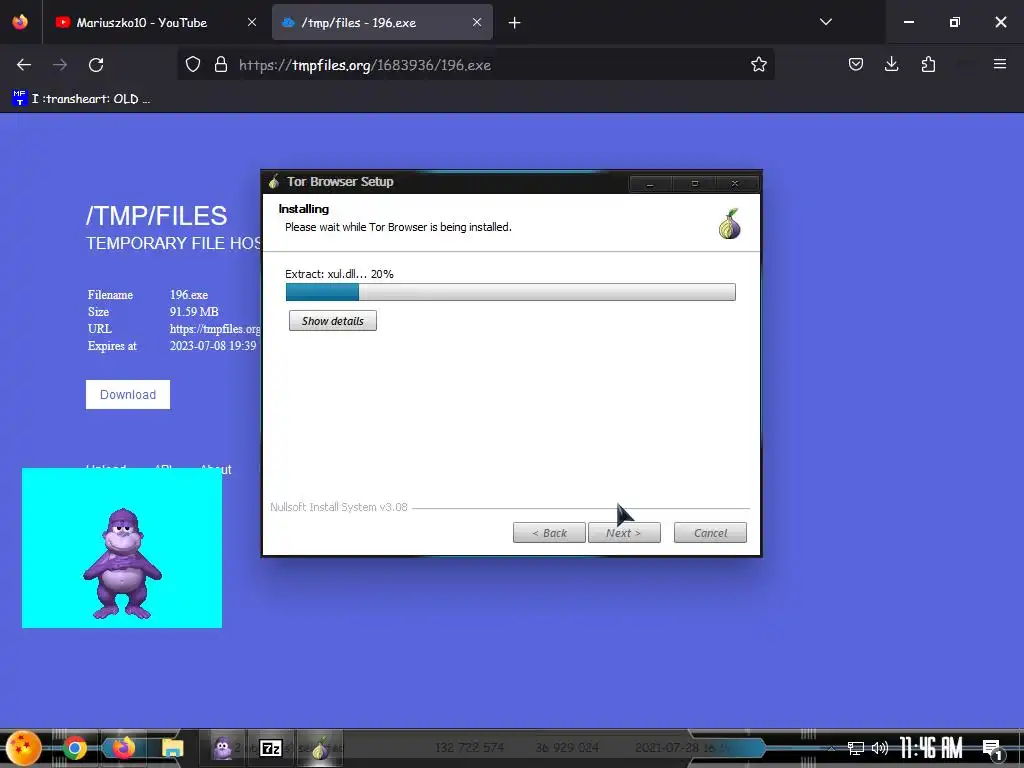Open the 11:46 AM clock
The height and width of the screenshot is (768, 1024).
(931, 748)
